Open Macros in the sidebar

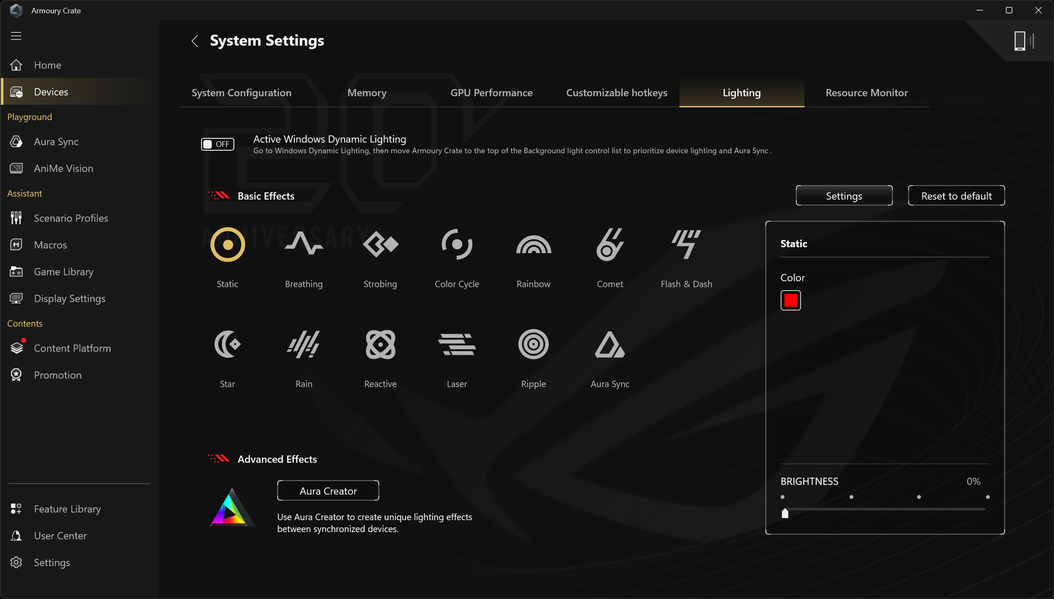click(79, 245)
